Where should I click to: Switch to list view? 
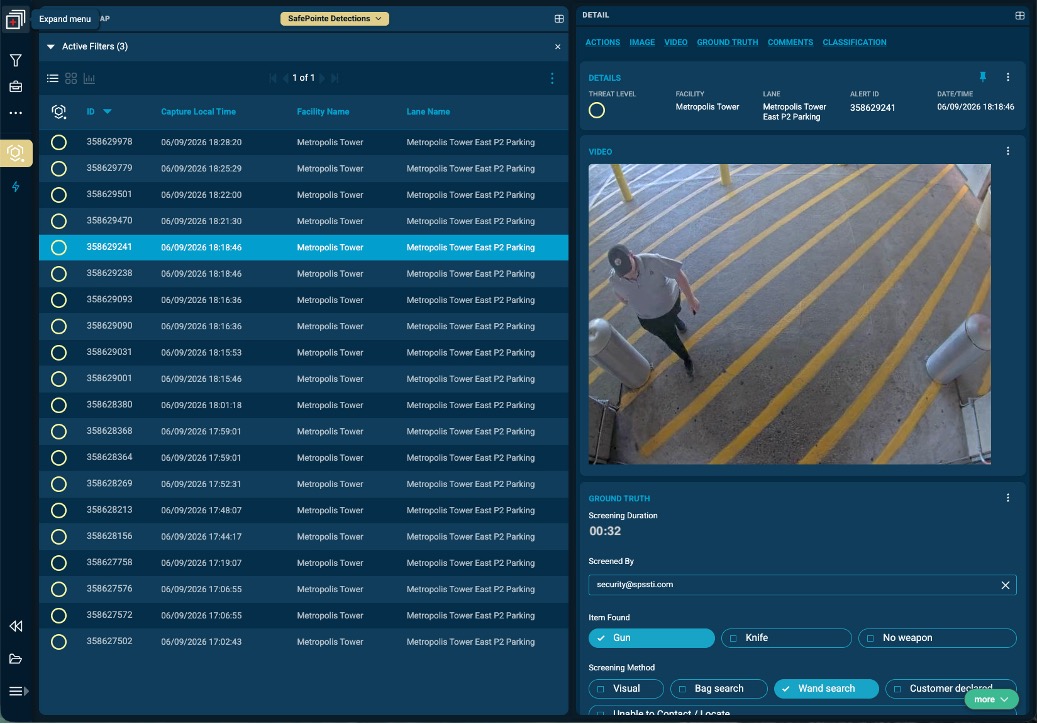tap(52, 78)
